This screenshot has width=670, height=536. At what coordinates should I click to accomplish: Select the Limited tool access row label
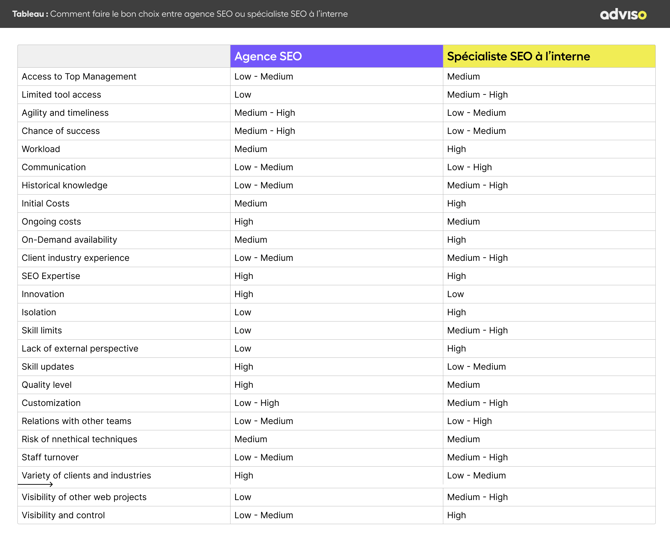(x=61, y=95)
